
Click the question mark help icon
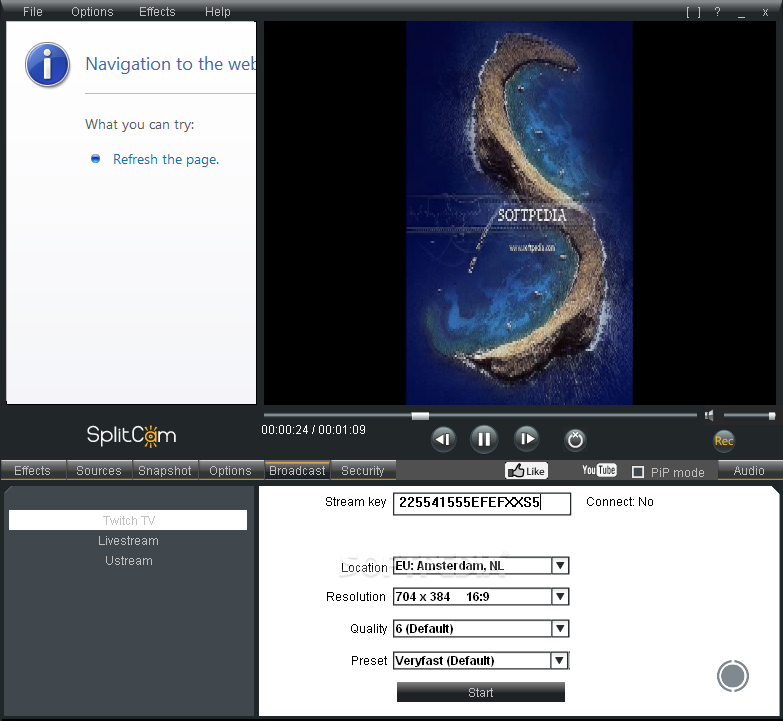(x=718, y=12)
